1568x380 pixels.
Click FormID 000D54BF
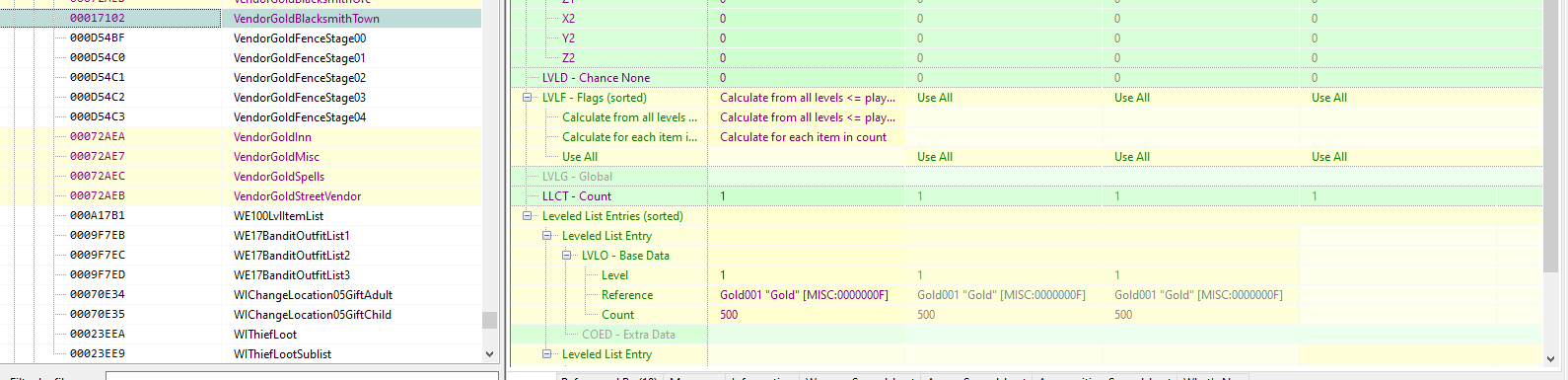tap(98, 38)
